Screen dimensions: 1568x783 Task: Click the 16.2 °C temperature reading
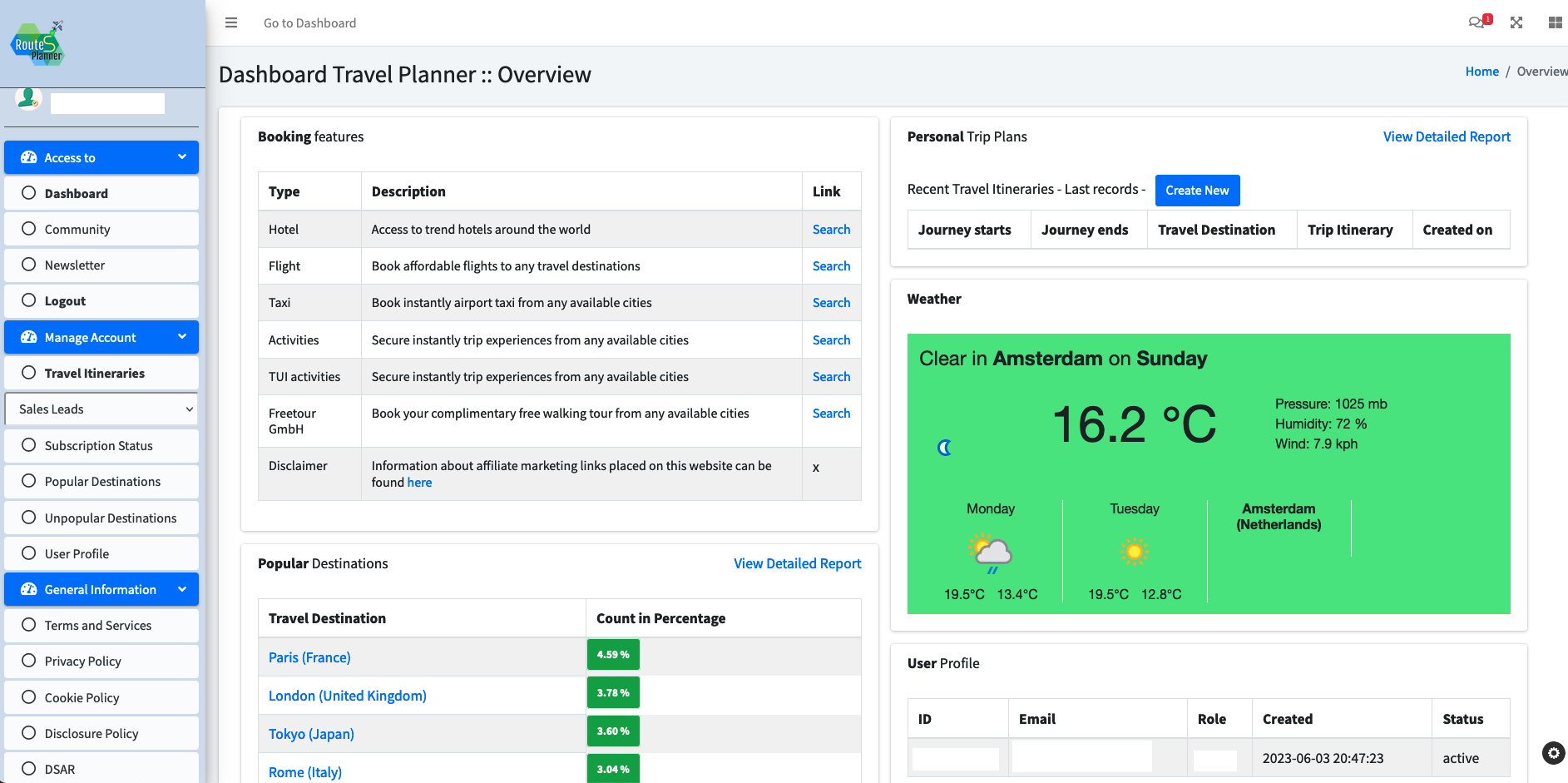tap(1134, 424)
